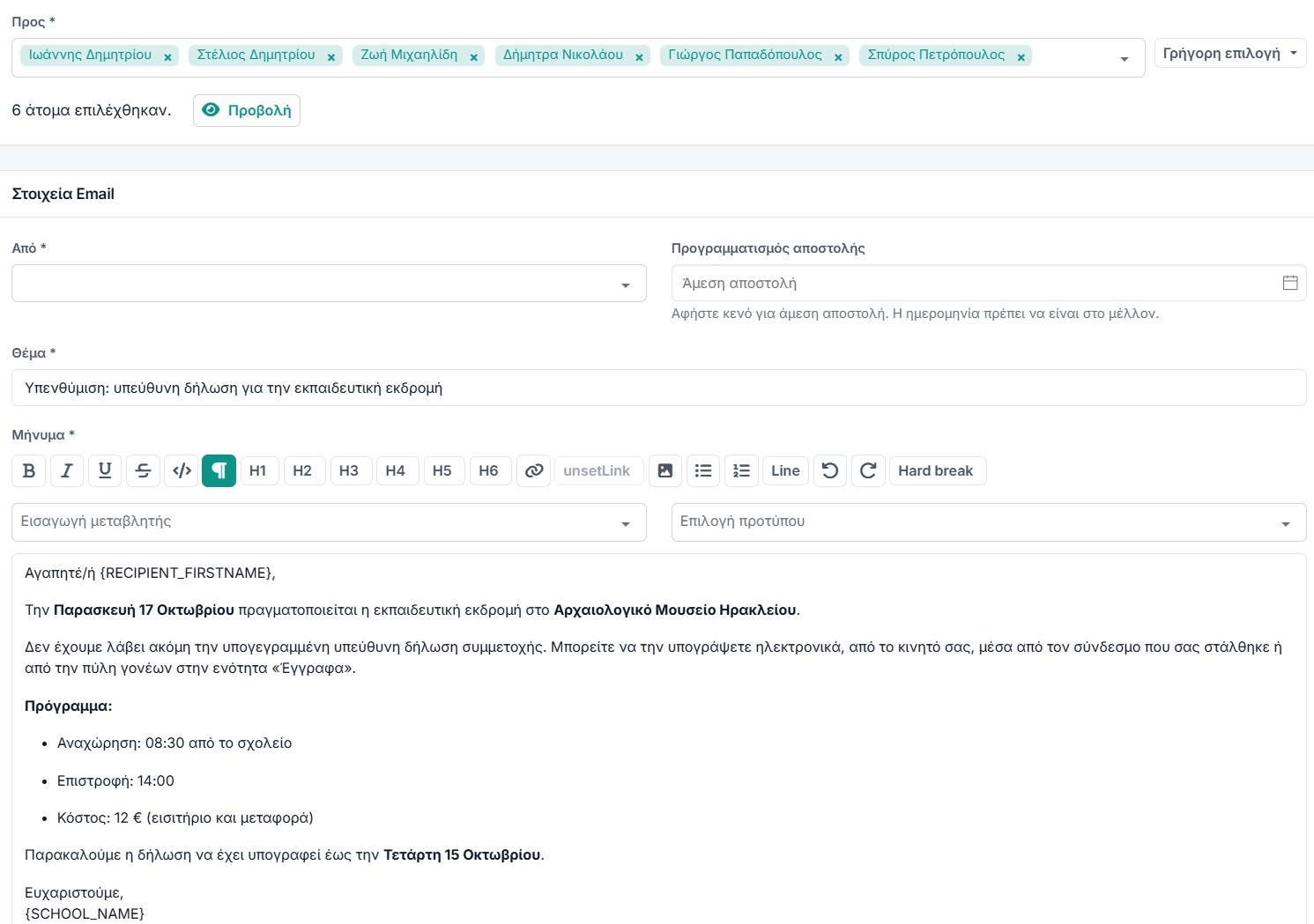The width and height of the screenshot is (1314, 924).
Task: Remove recipient Ιωάννης Δημητρίου
Action: tap(167, 57)
